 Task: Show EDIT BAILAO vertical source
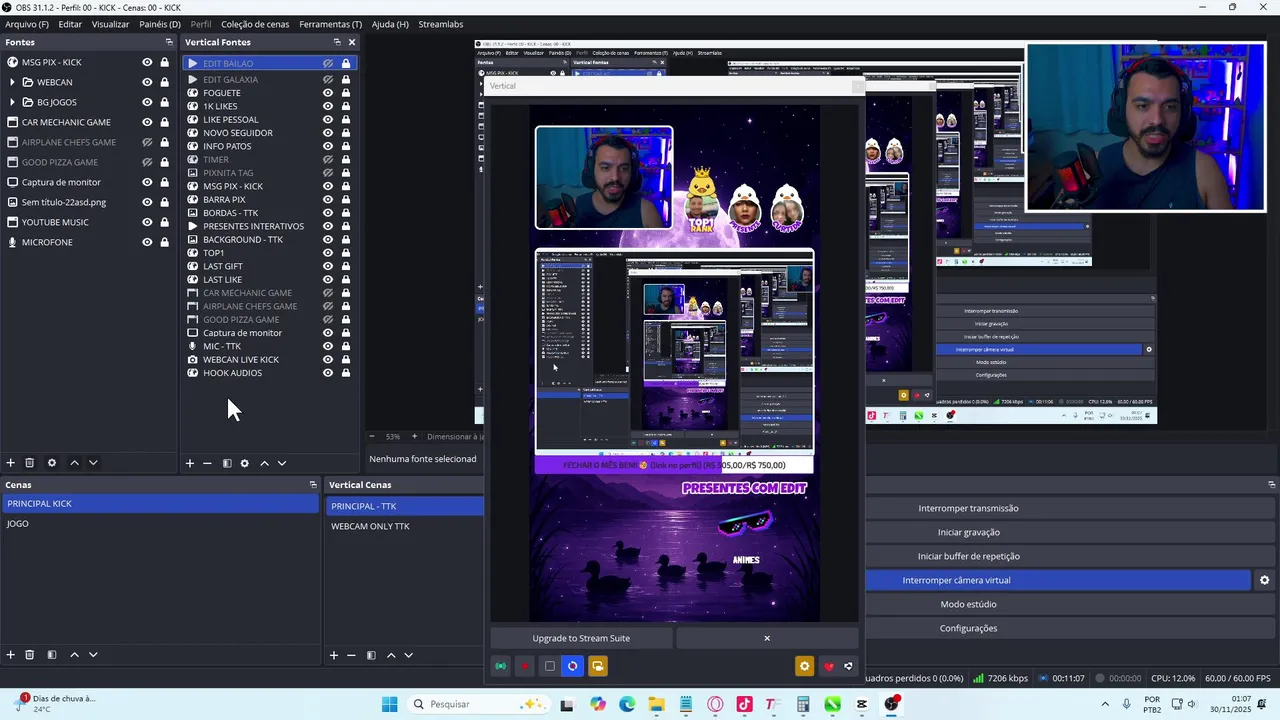click(328, 63)
